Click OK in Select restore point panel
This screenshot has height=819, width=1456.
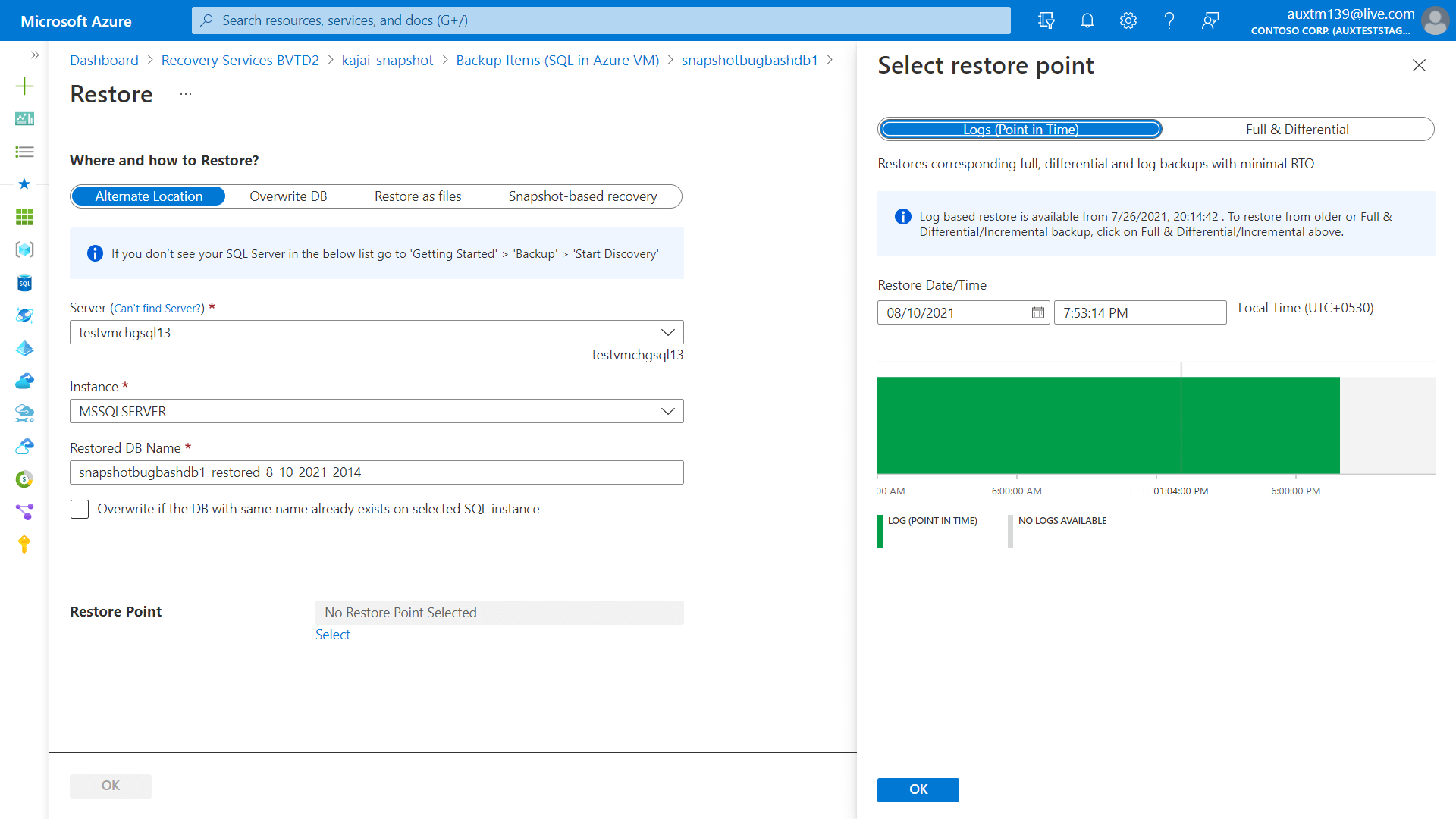[918, 789]
